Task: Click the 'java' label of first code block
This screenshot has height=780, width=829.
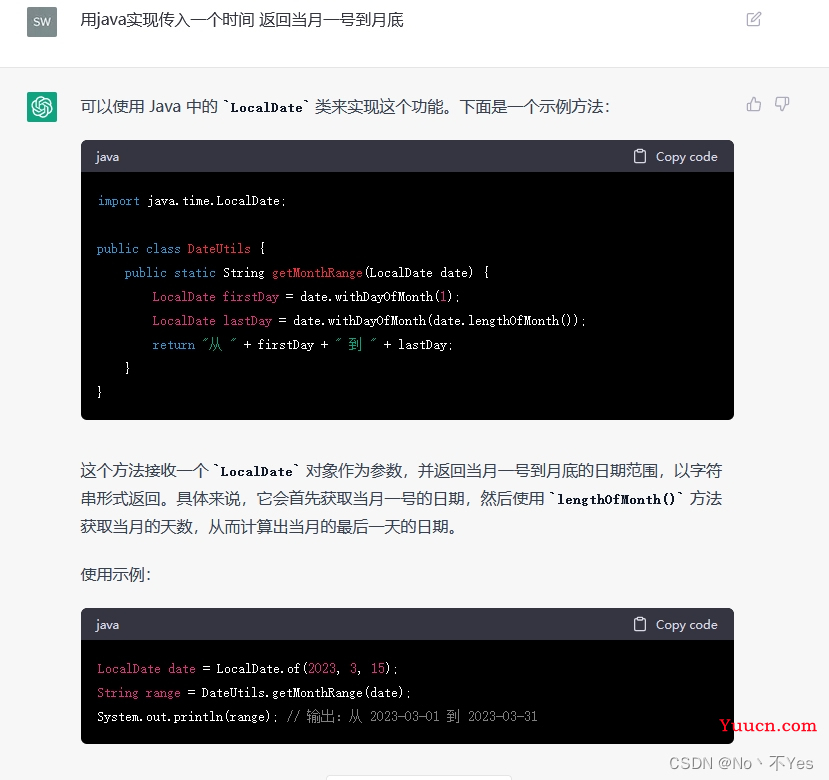Action: coord(107,157)
